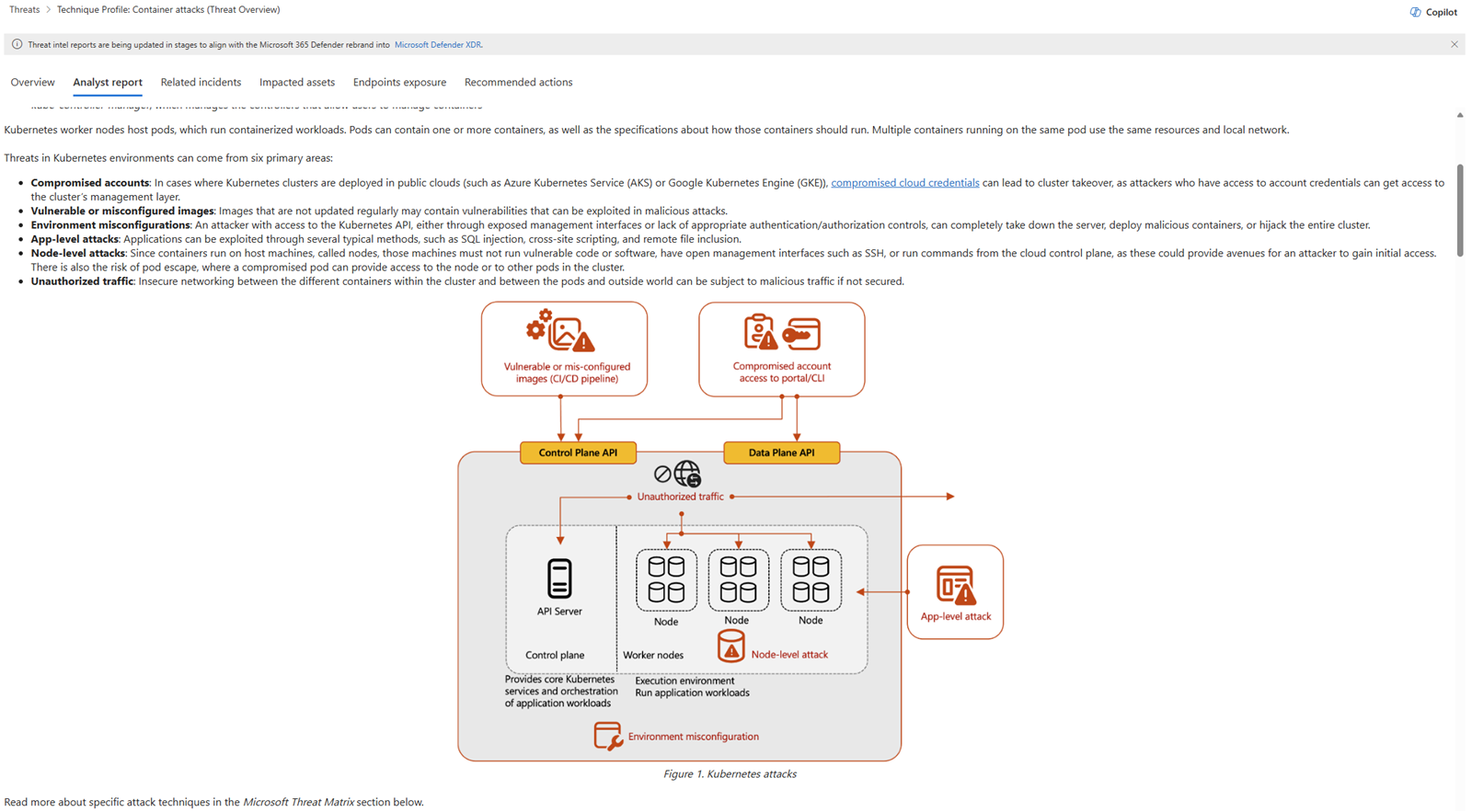Click the 'Unauthorized traffic' diagram label

(681, 497)
